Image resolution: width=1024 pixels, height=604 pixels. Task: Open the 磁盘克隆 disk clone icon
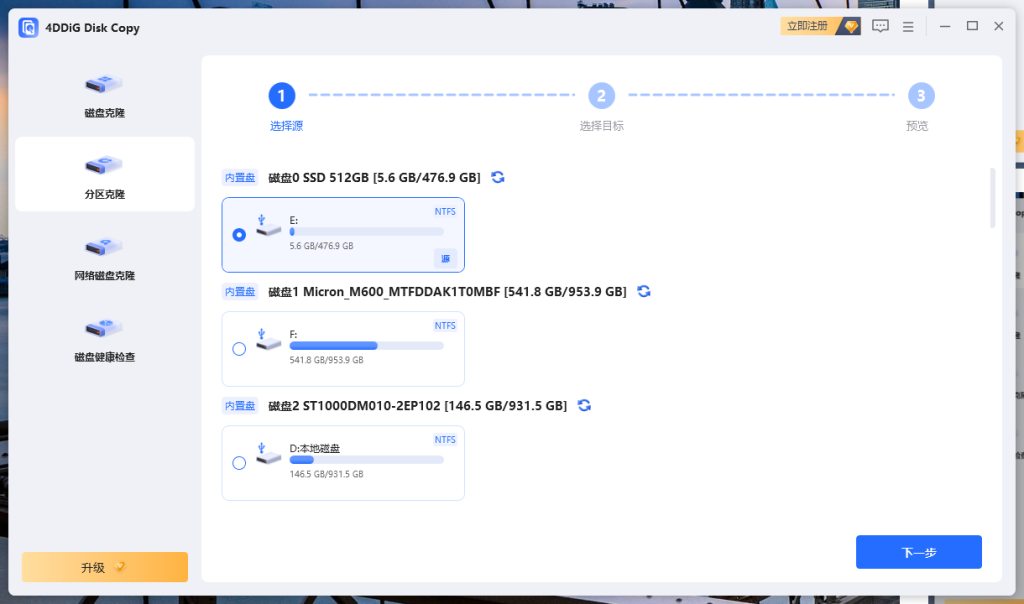point(104,84)
